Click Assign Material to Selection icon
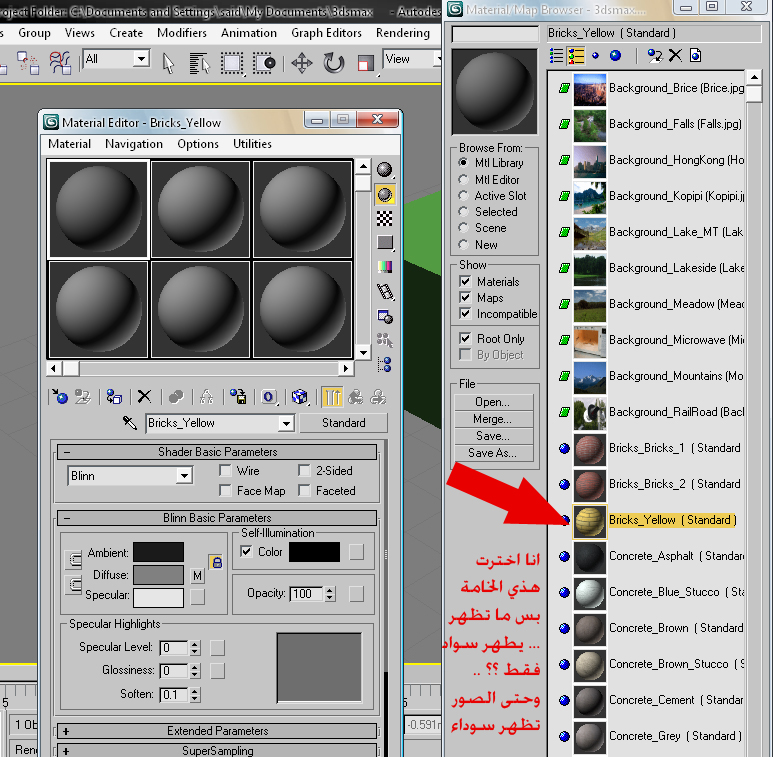This screenshot has height=757, width=773. pyautogui.click(x=114, y=397)
